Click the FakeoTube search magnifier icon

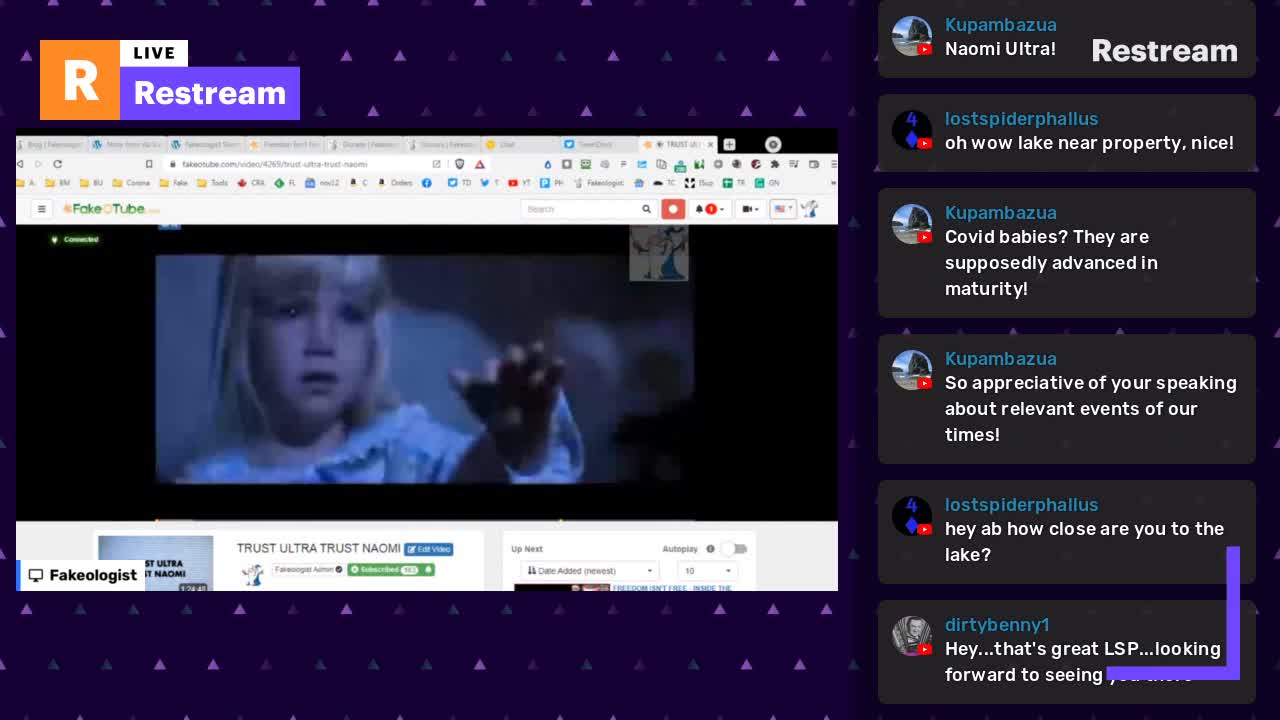coord(646,209)
